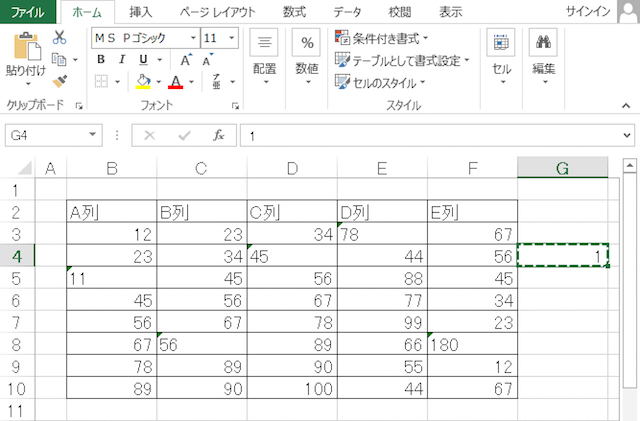Click the cell borders icon
640x421 pixels.
[x=101, y=81]
